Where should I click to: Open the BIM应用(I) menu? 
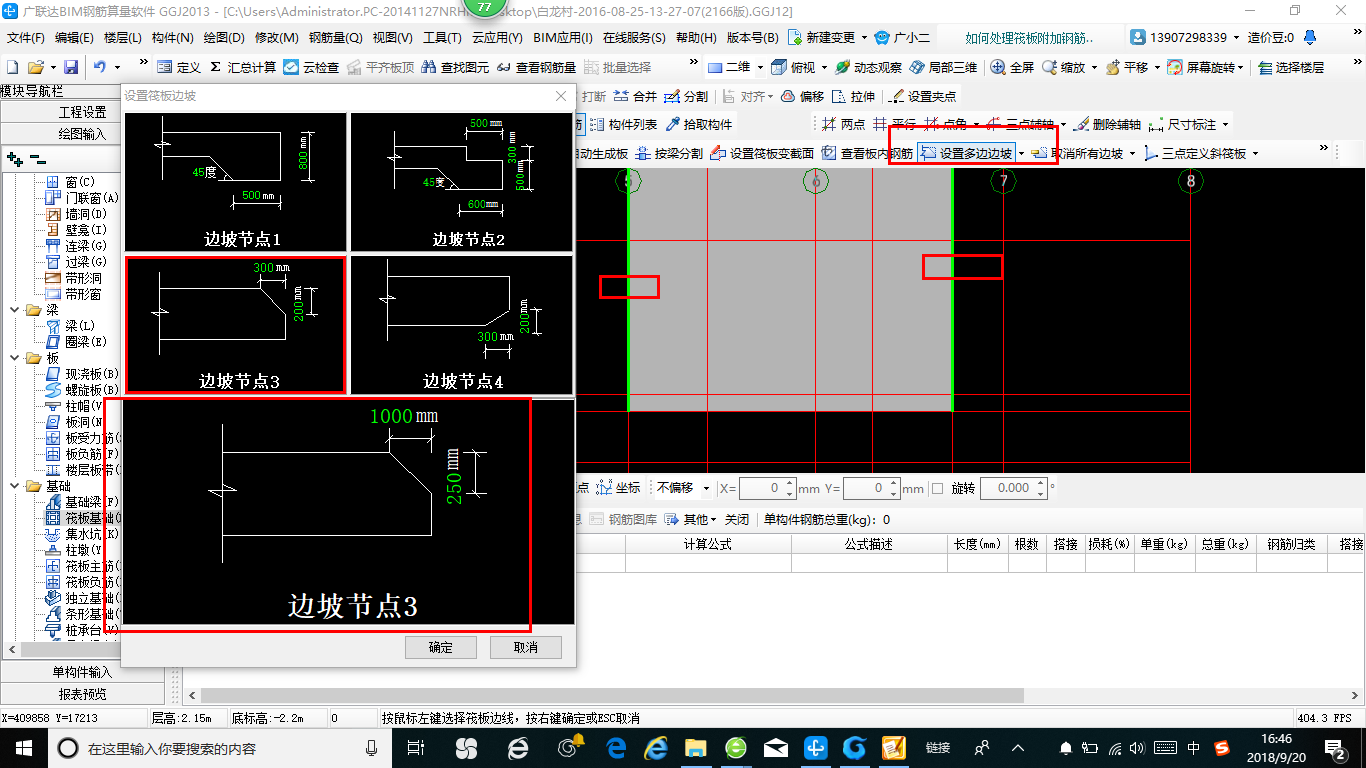[x=563, y=38]
